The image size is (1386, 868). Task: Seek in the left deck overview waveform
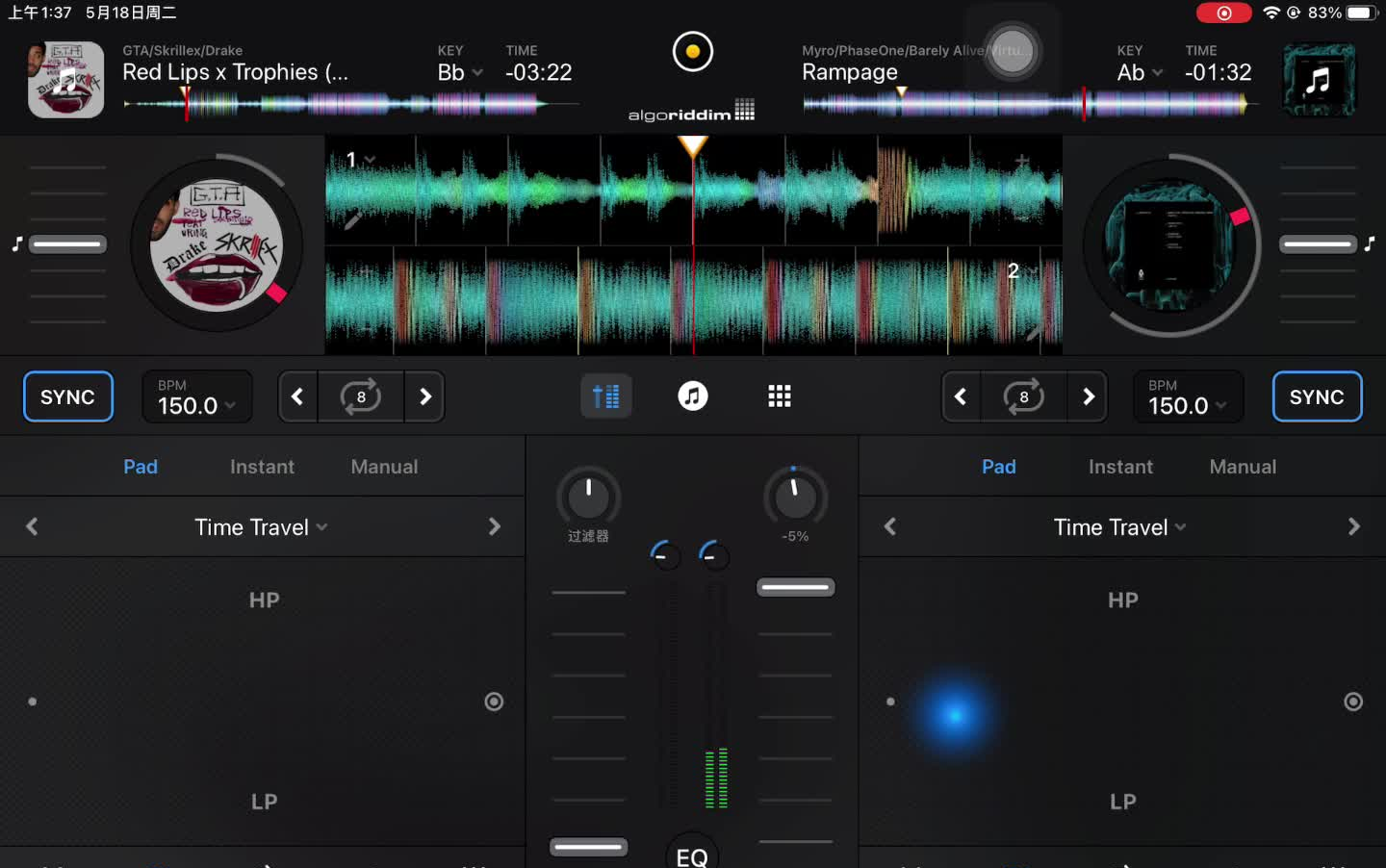tap(351, 104)
